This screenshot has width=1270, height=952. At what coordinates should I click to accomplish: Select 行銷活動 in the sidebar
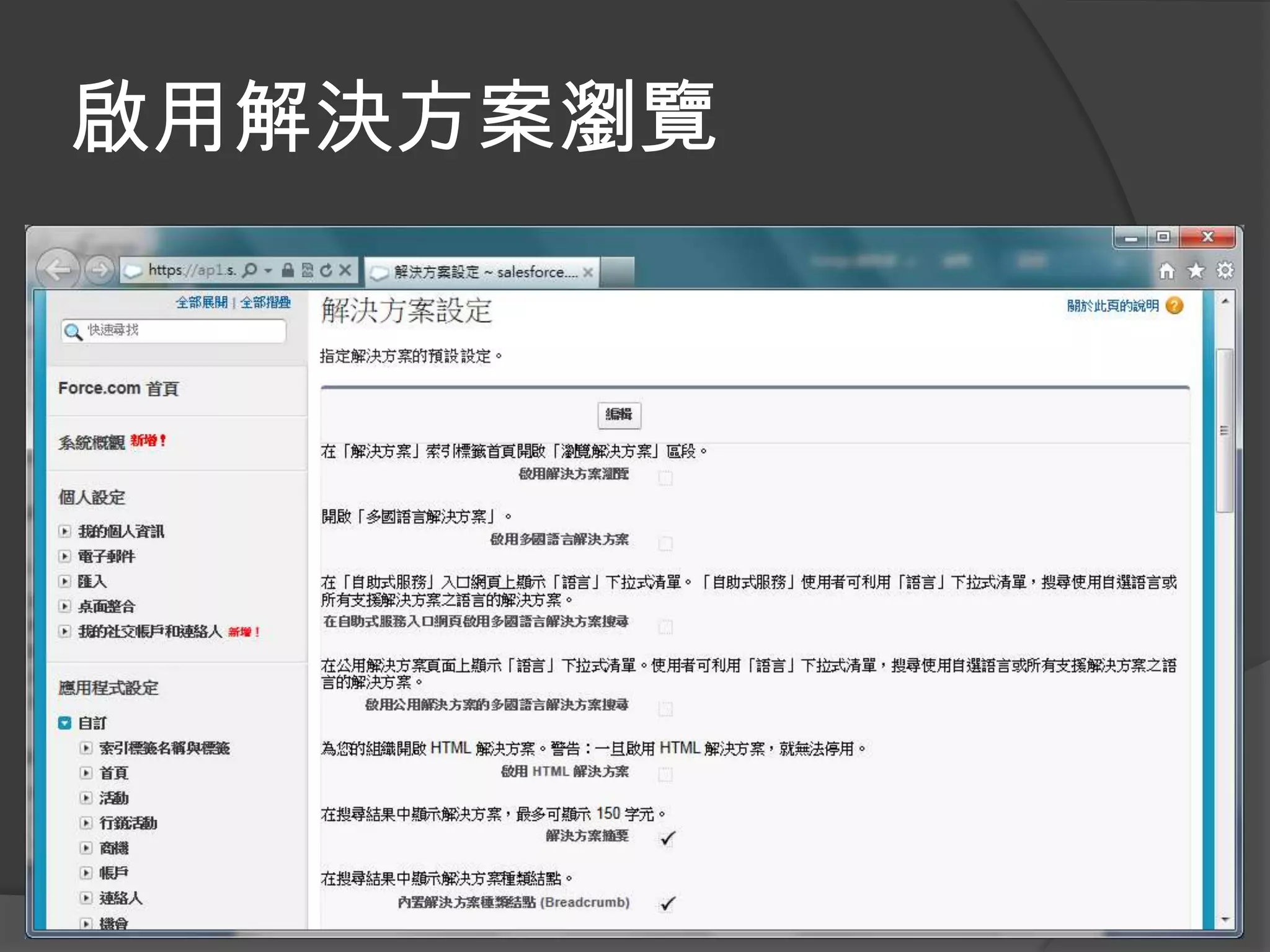[128, 823]
